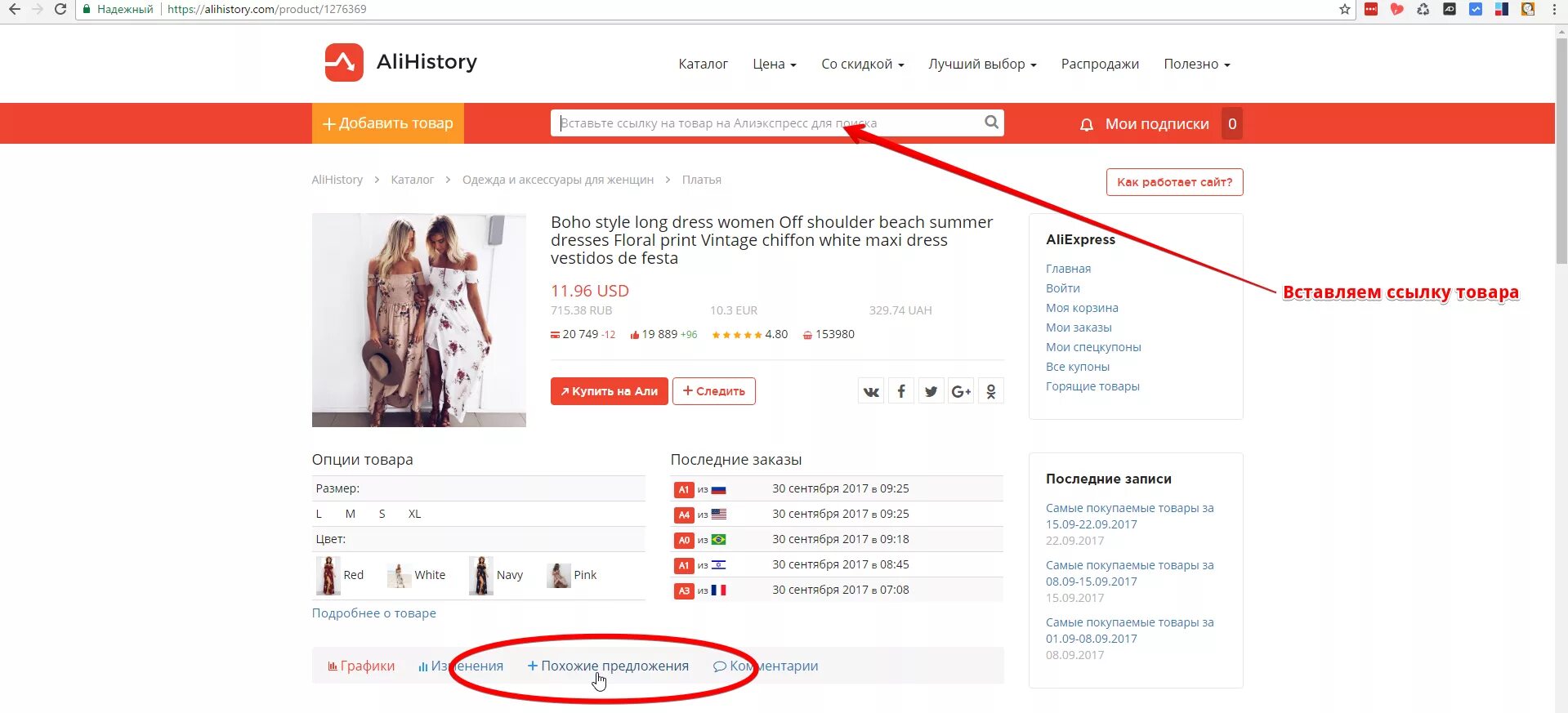Open the main product photo
Viewport: 1568px width, 713px height.
[419, 320]
